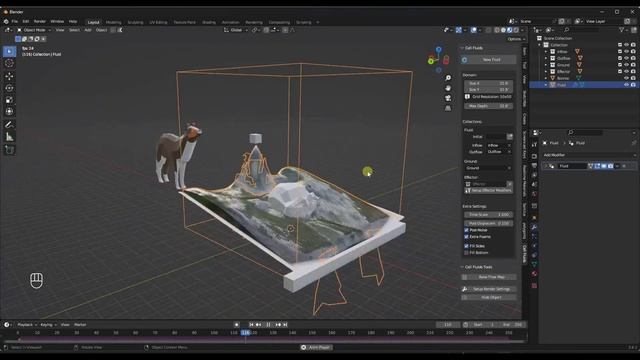Open the Object Mode dropdown

pyautogui.click(x=34, y=30)
